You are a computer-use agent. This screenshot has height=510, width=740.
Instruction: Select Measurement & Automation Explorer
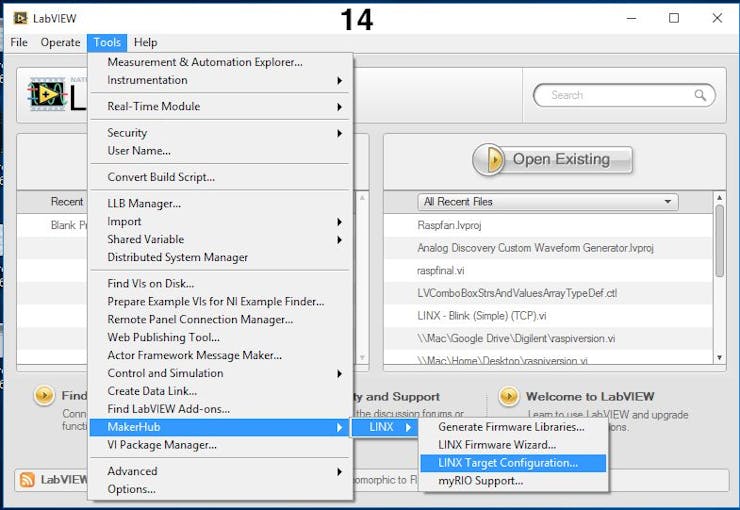221,62
